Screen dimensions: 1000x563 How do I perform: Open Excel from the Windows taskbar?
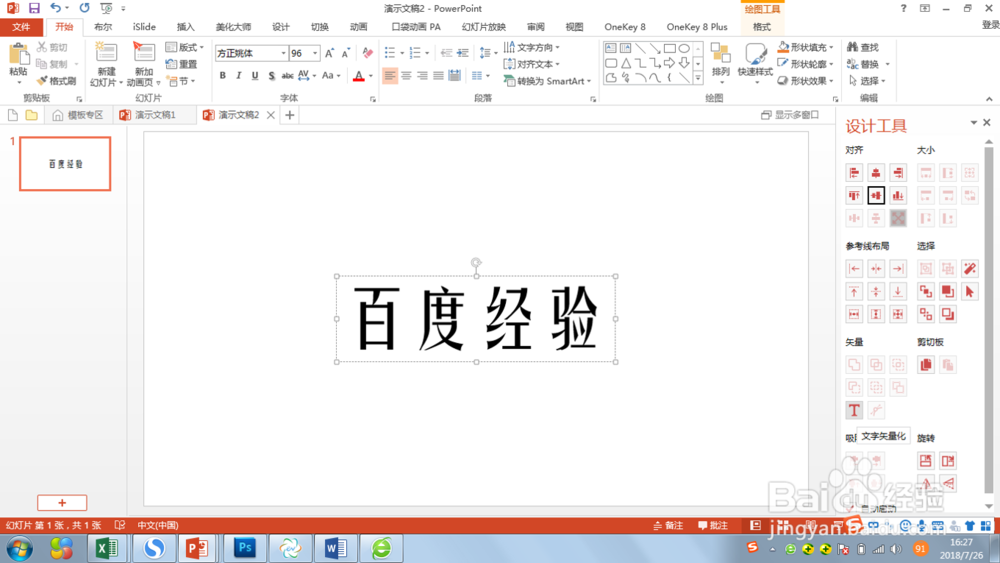coord(107,548)
